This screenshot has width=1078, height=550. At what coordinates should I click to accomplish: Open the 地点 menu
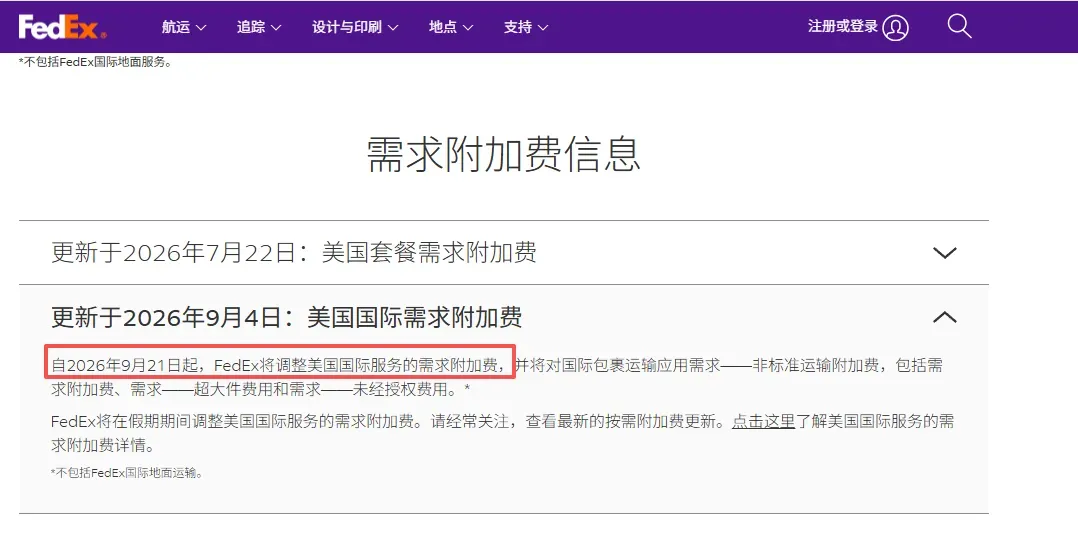click(451, 27)
